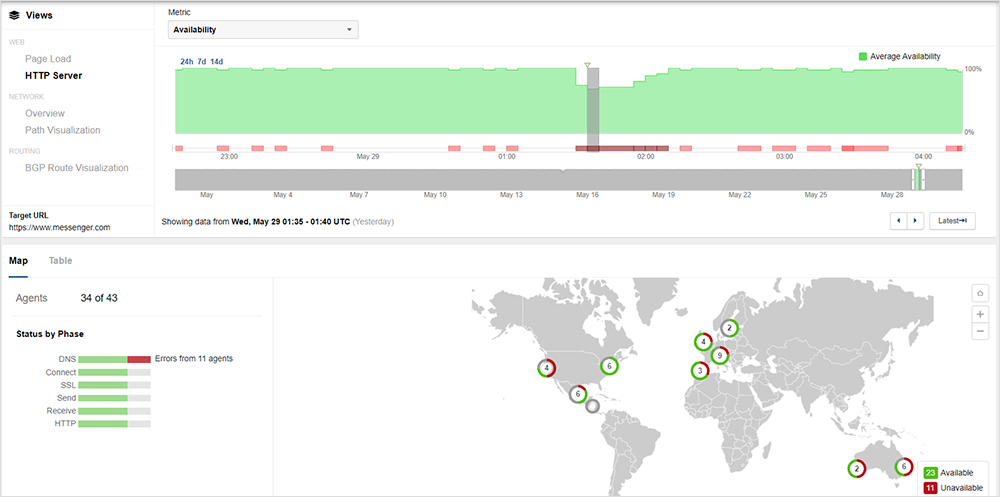Screen dimensions: 1000x497
Task: Click the agent cluster marked 9 in Europe
Action: click(x=719, y=355)
